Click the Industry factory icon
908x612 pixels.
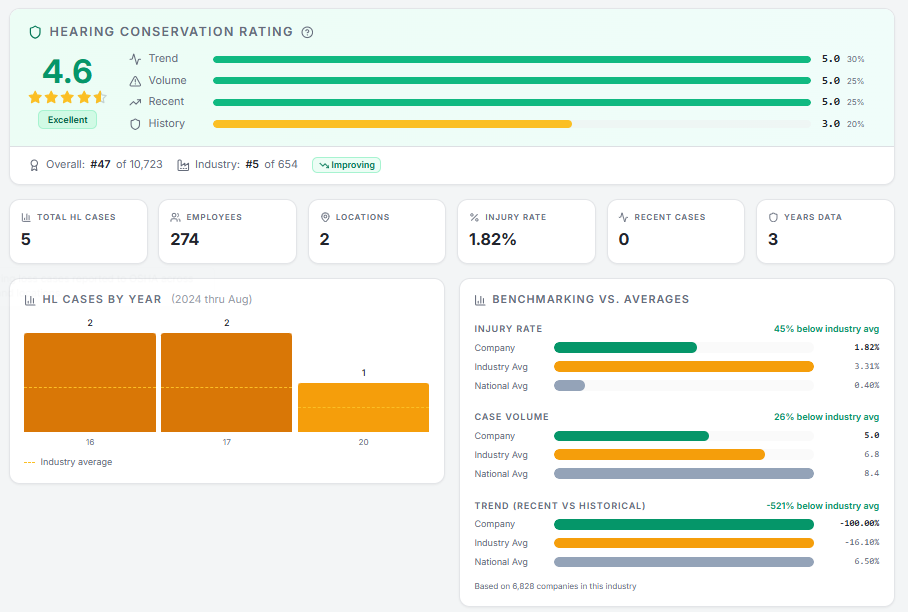(183, 165)
